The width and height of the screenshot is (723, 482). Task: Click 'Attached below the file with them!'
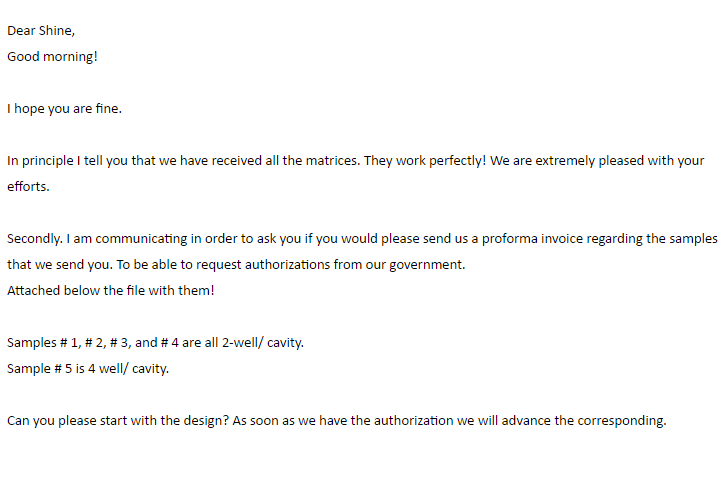111,291
